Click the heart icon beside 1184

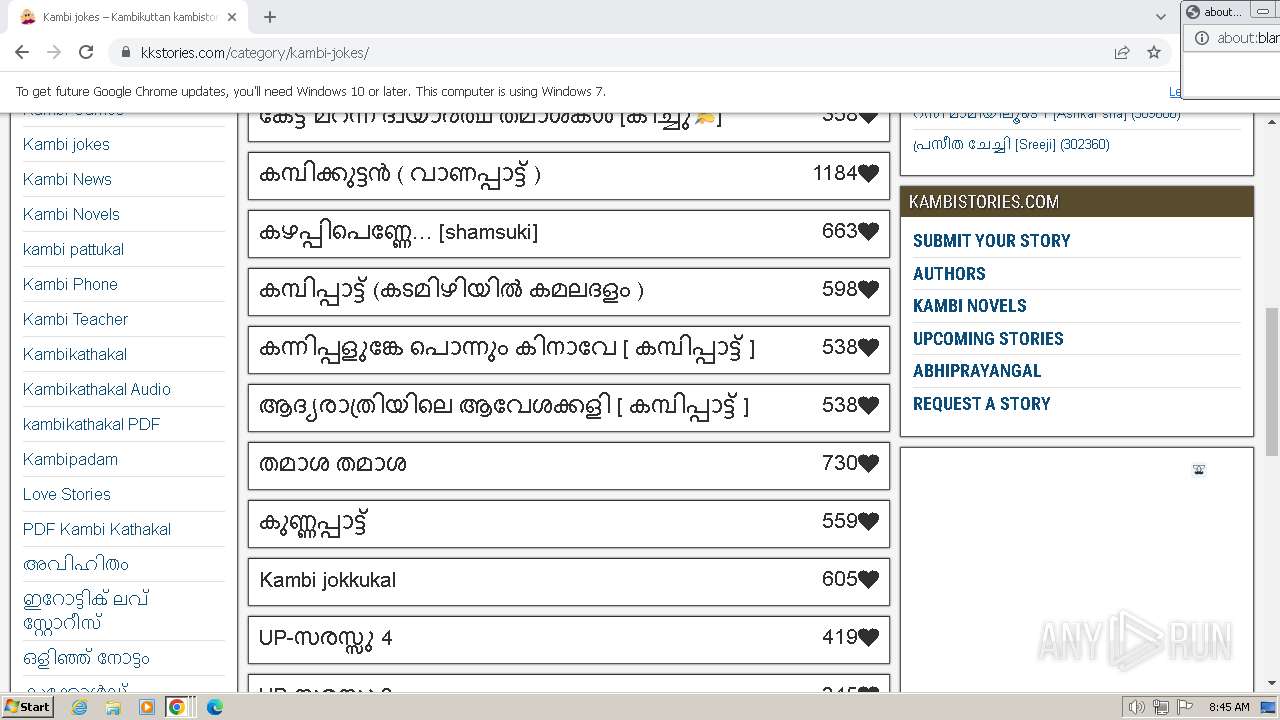[x=868, y=174]
